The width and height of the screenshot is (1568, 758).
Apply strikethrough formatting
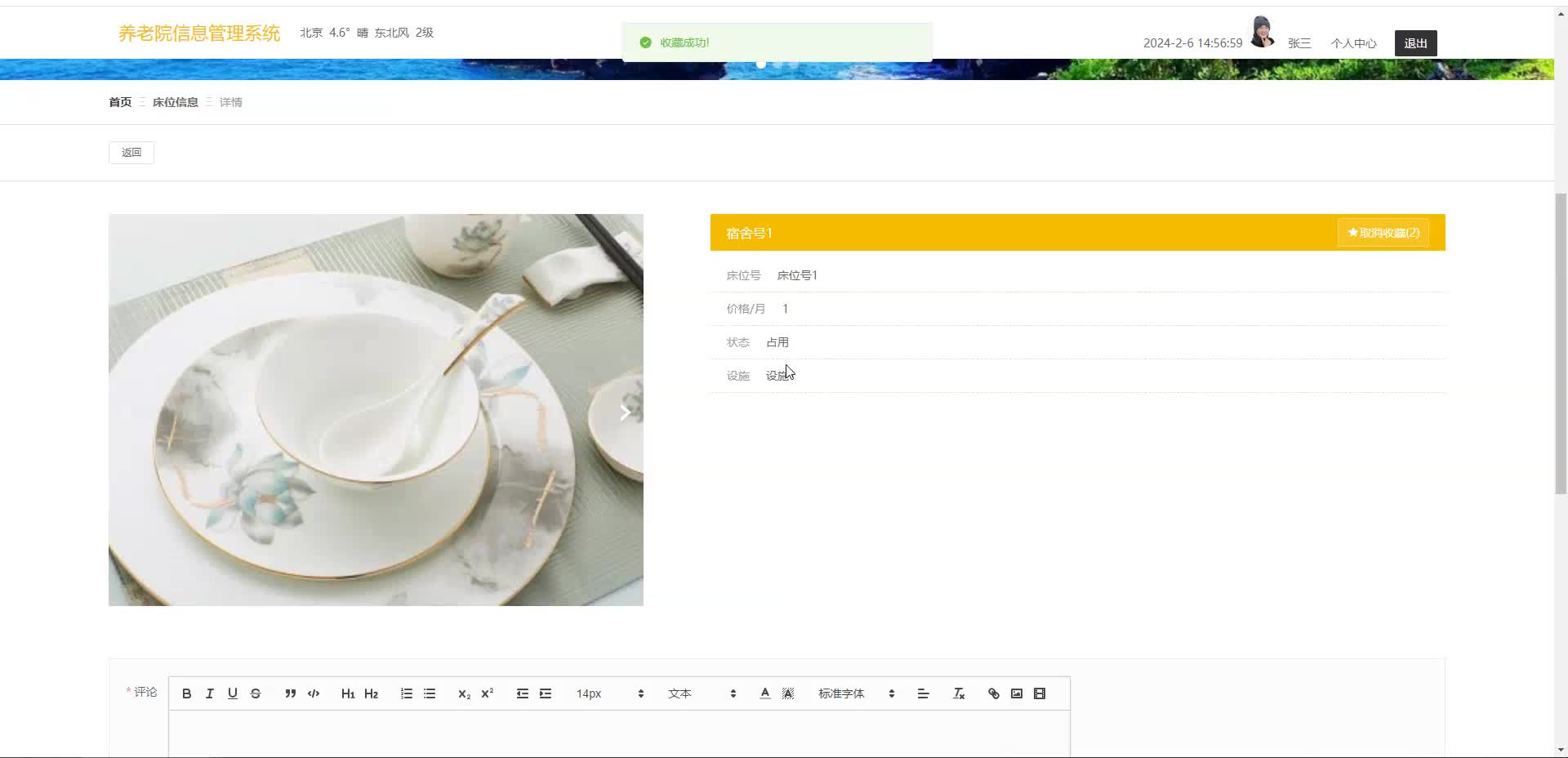[256, 693]
